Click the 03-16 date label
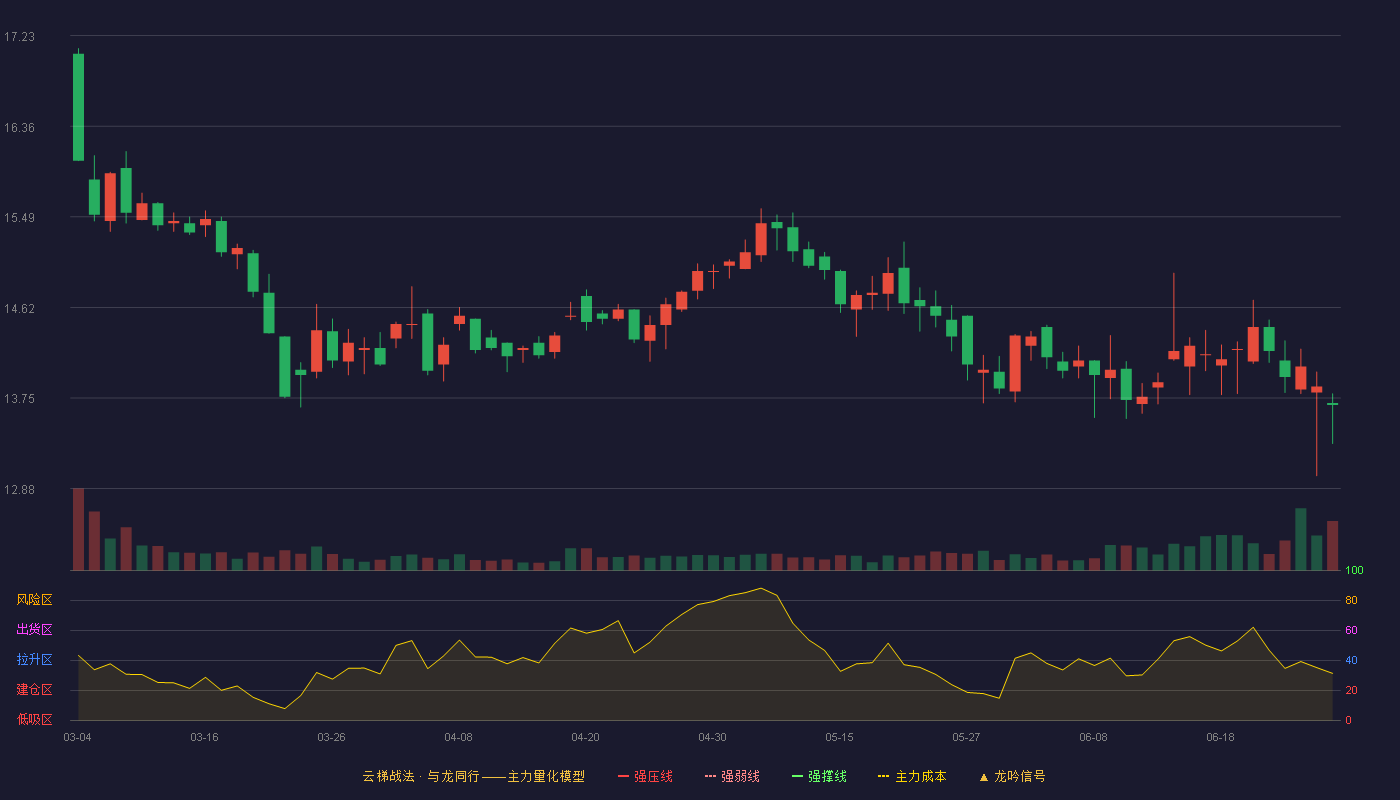 click(204, 737)
